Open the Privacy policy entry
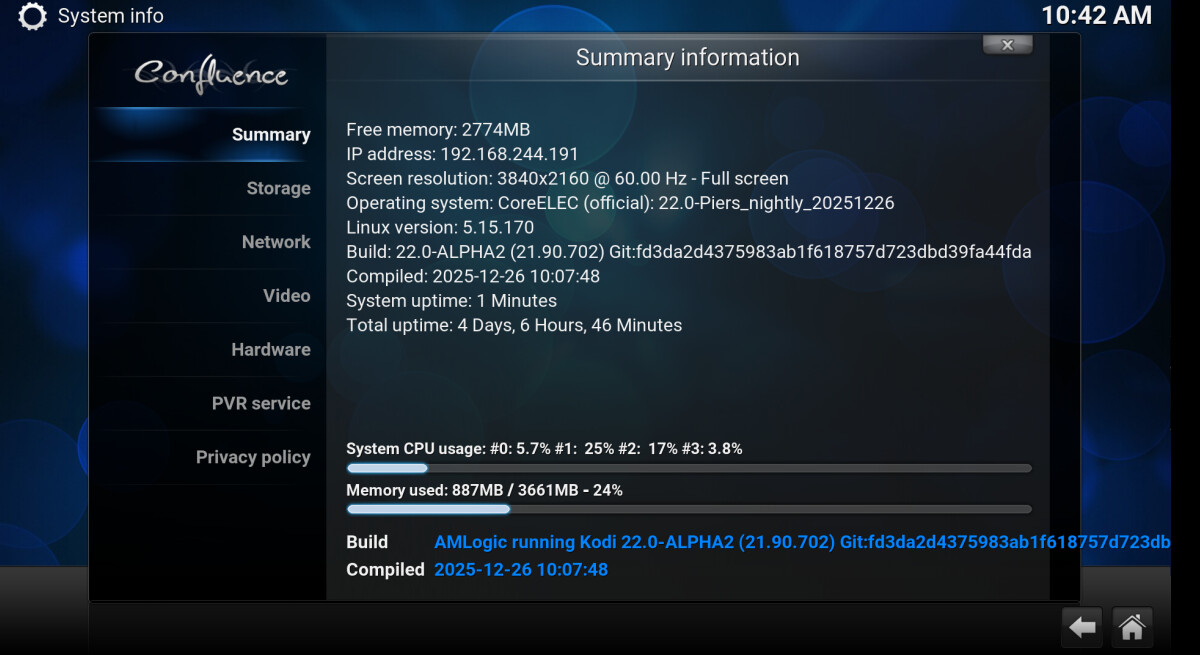The image size is (1200, 655). (x=253, y=458)
